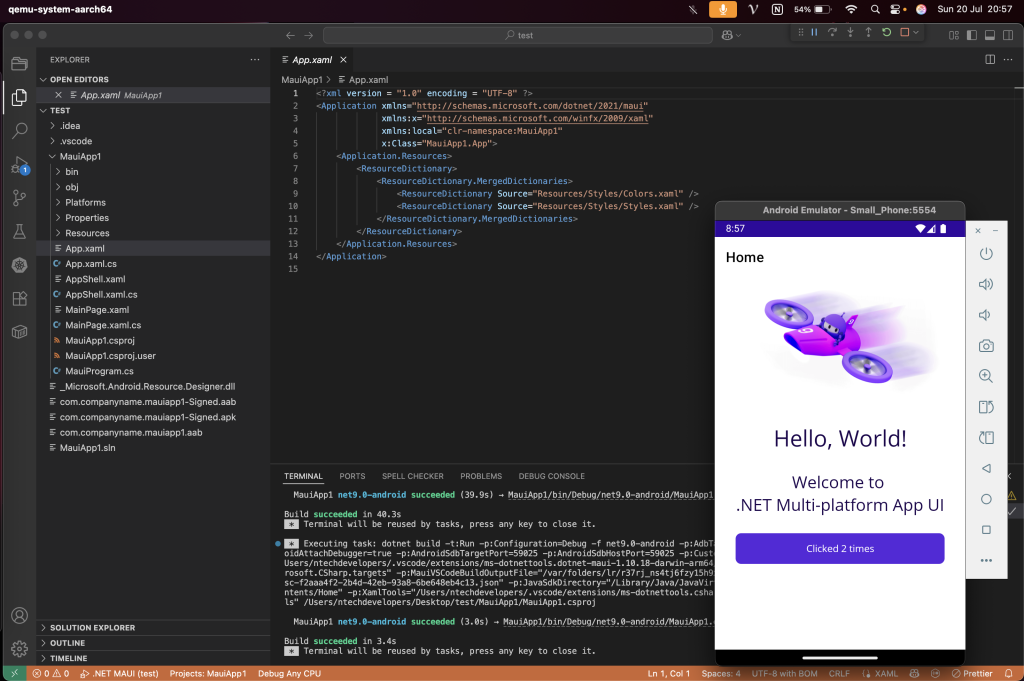1024x681 pixels.
Task: Switch to the PORTS panel tab
Action: (x=352, y=476)
